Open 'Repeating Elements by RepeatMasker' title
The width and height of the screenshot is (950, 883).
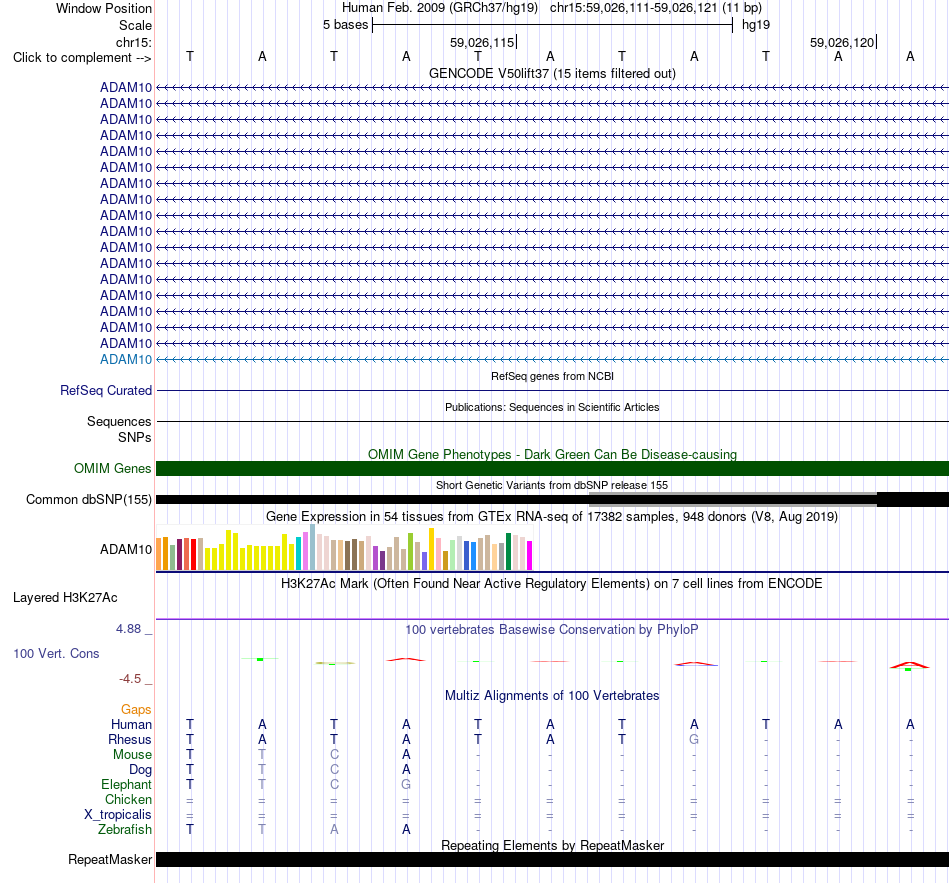(552, 845)
